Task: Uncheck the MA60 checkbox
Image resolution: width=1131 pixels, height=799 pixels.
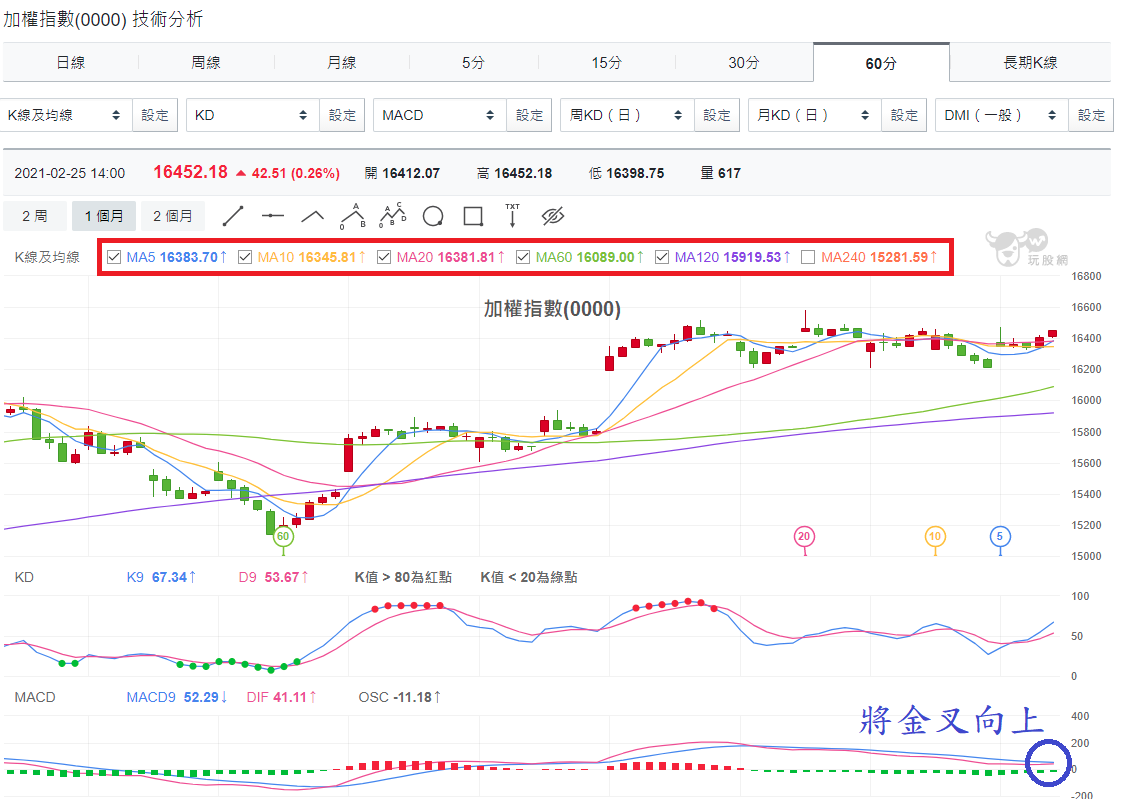Action: [523, 257]
